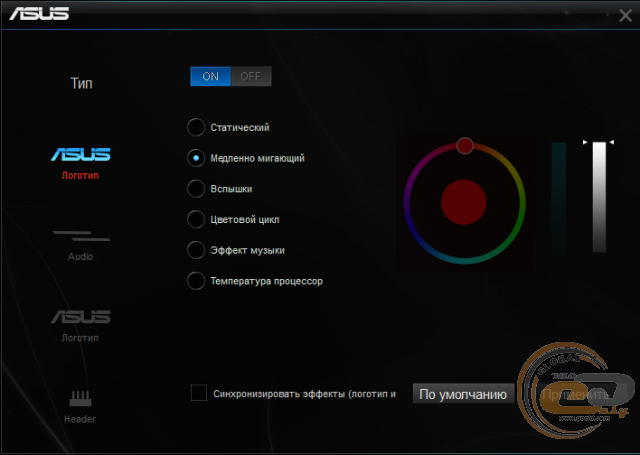
Task: Select the Статический radio button
Action: [x=196, y=127]
